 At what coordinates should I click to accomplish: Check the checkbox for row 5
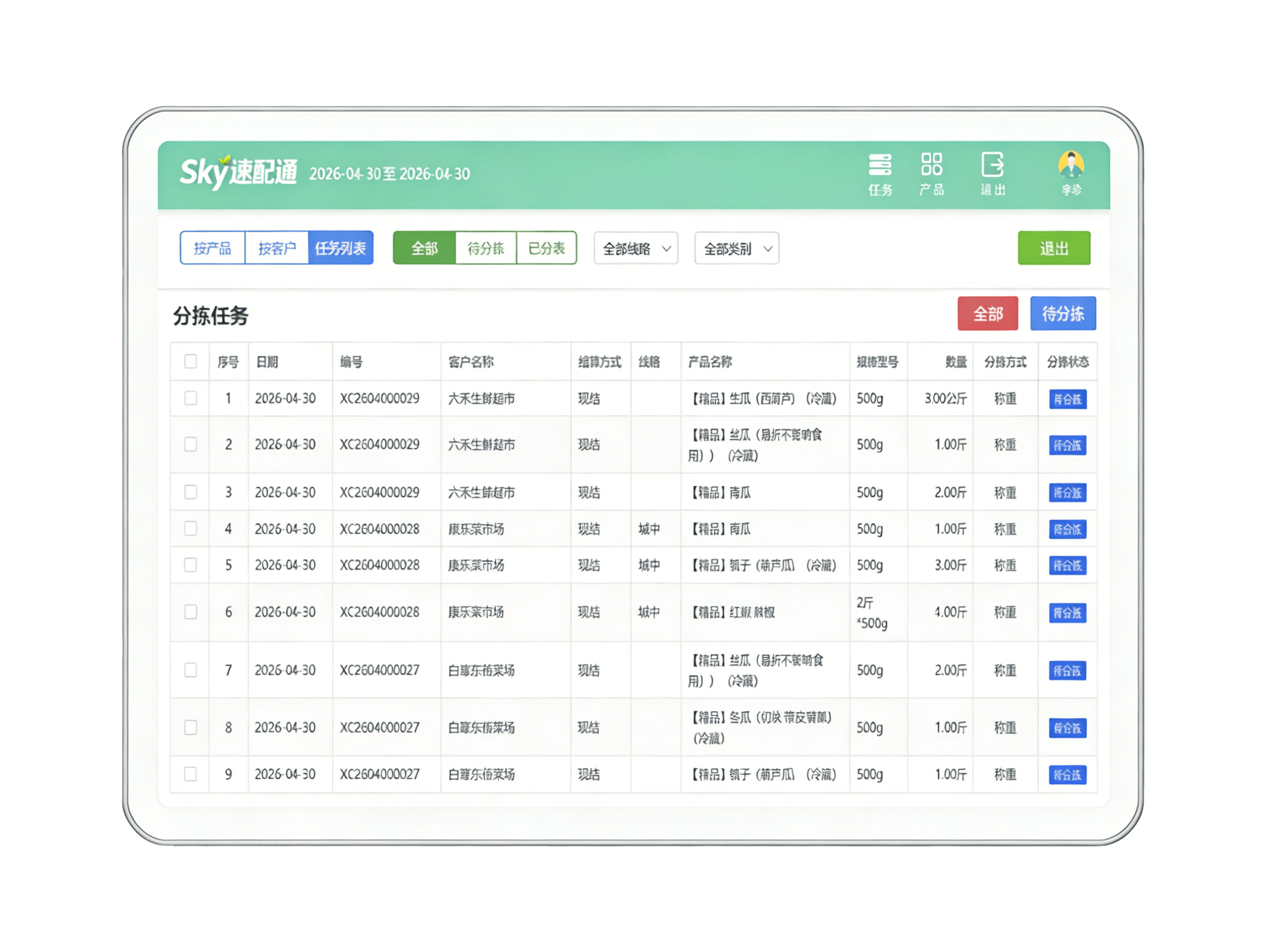pyautogui.click(x=190, y=565)
